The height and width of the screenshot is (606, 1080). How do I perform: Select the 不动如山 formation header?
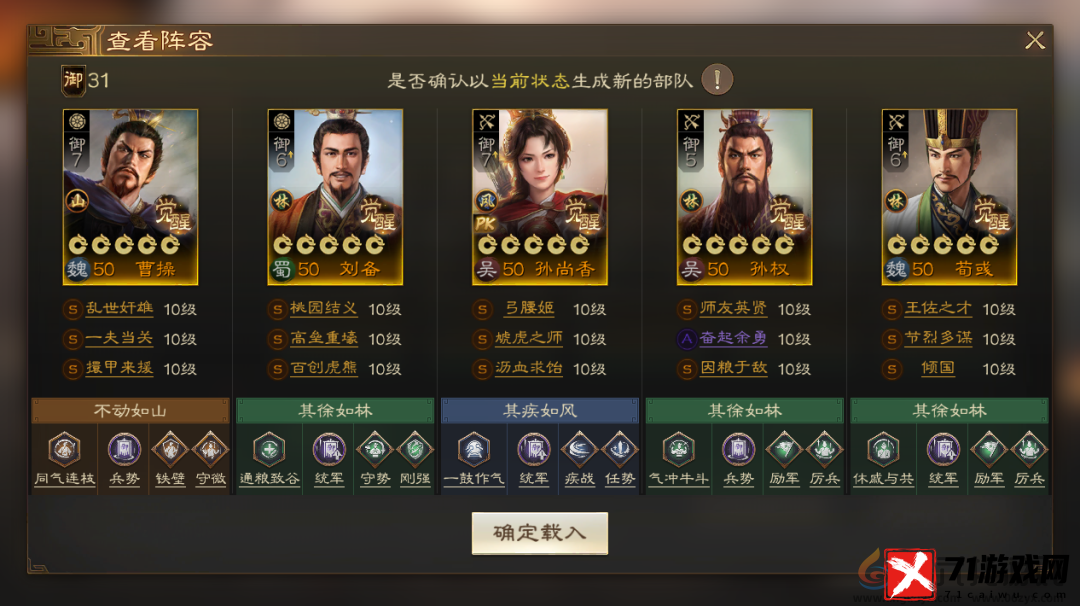point(130,410)
